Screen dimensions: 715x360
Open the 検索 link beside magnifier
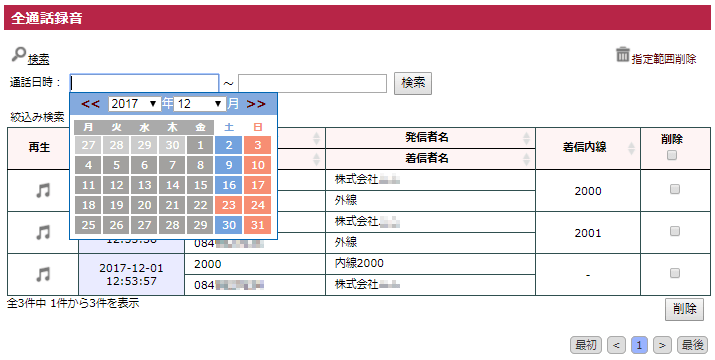(x=38, y=59)
